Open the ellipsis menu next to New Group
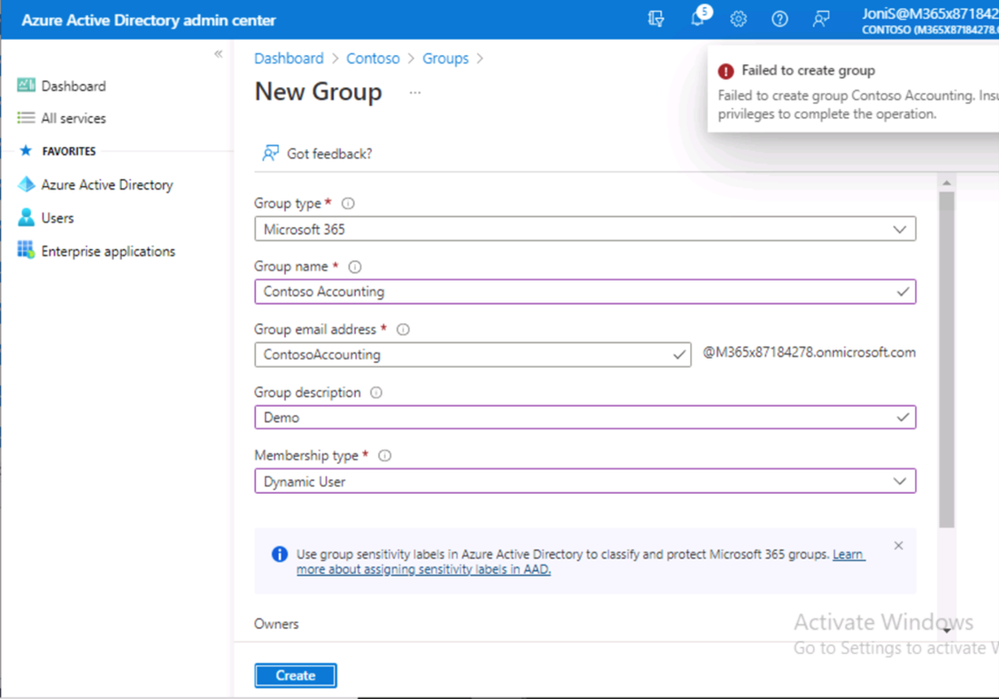 415,92
